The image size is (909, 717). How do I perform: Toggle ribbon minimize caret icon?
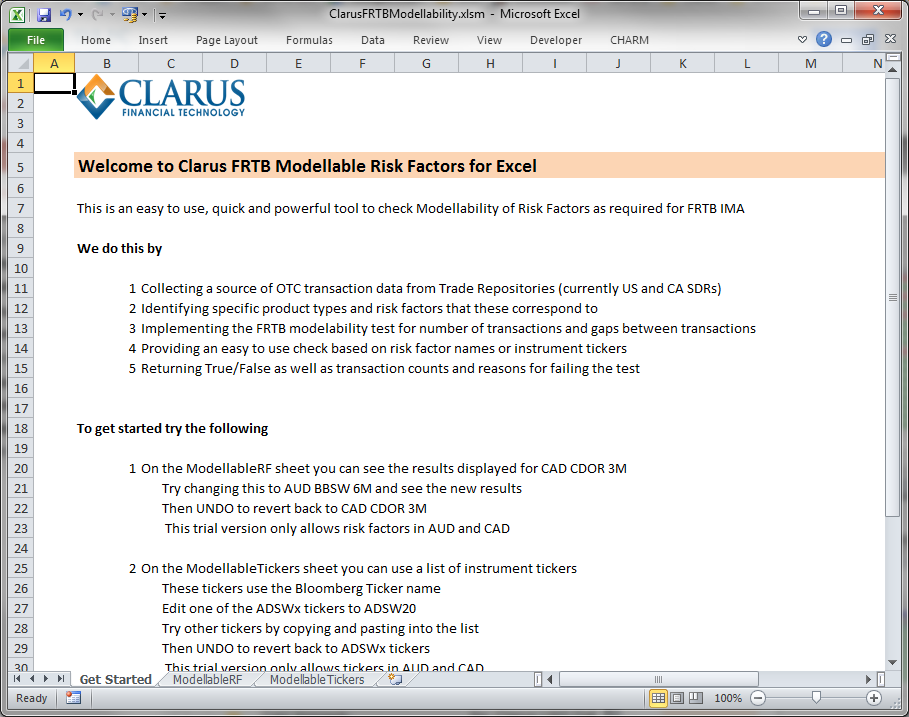point(802,39)
